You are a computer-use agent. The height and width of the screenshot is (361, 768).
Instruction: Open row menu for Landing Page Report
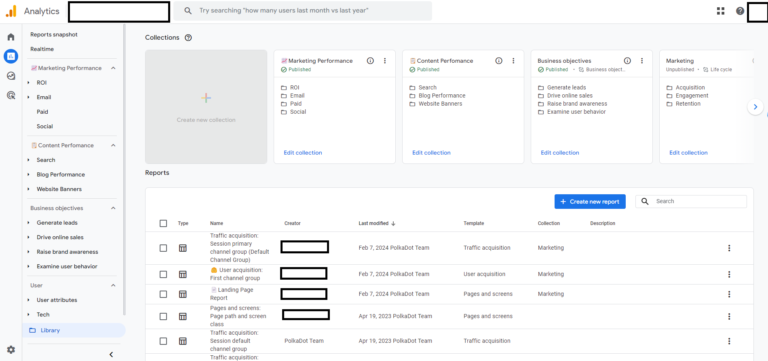point(729,294)
